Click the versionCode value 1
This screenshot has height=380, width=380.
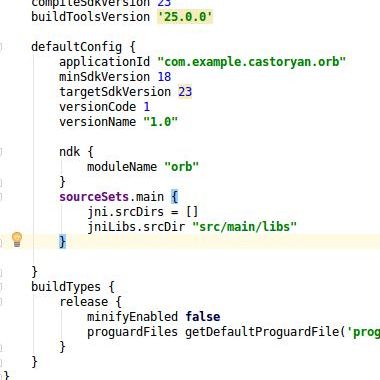click(x=147, y=107)
